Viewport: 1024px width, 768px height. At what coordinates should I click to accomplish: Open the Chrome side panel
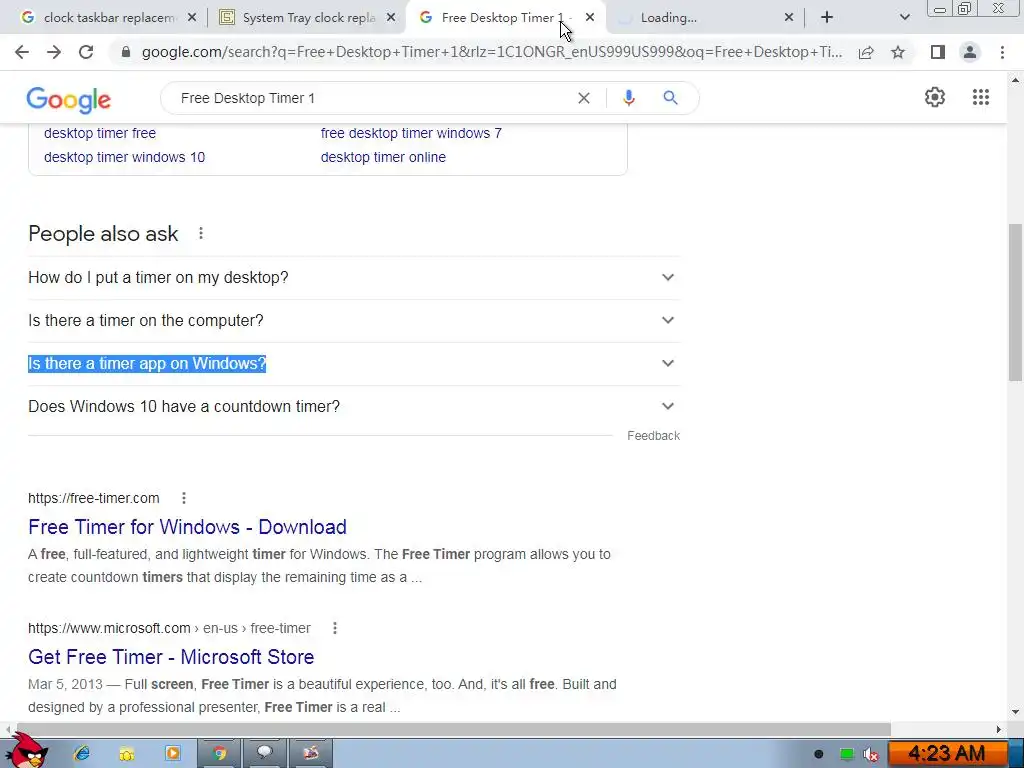coord(938,52)
